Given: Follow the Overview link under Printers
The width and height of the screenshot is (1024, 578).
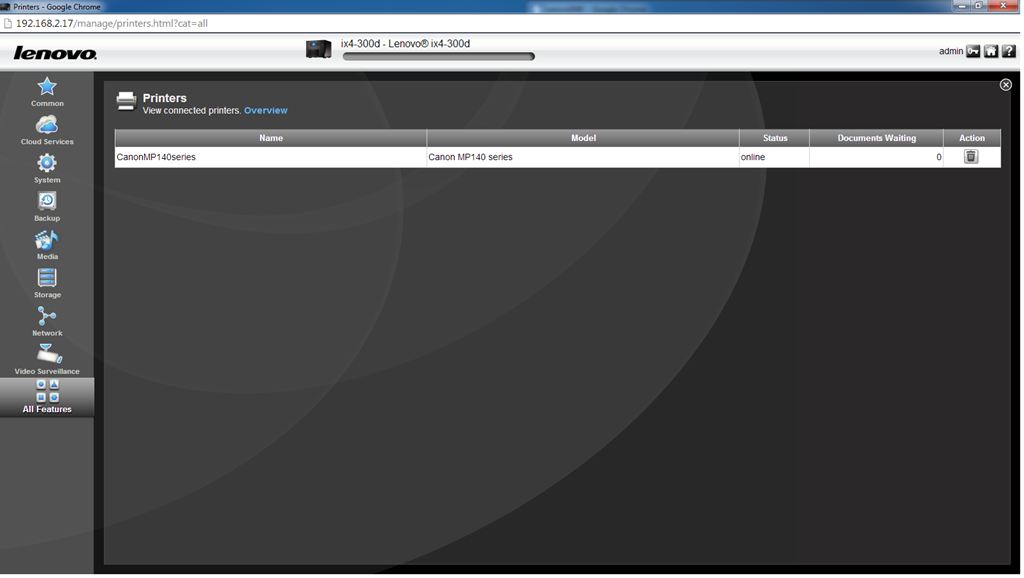Looking at the screenshot, I should [265, 111].
